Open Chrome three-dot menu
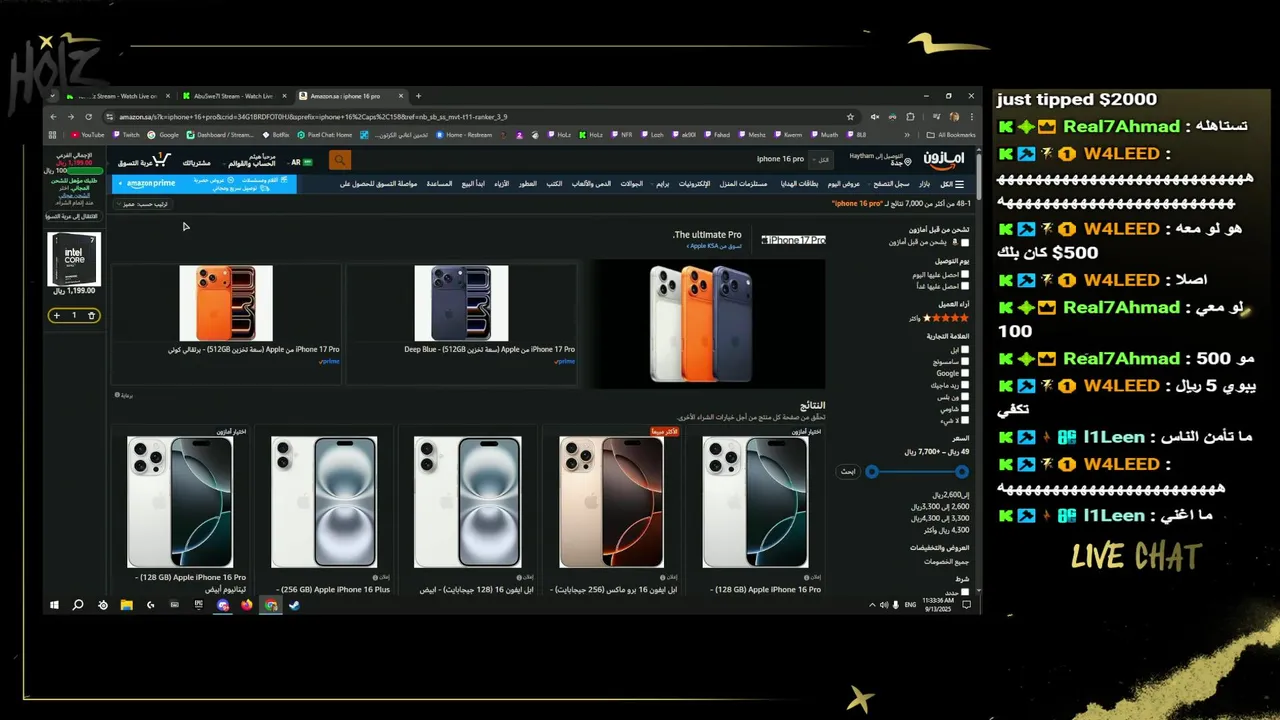This screenshot has height=720, width=1280. pos(970,116)
